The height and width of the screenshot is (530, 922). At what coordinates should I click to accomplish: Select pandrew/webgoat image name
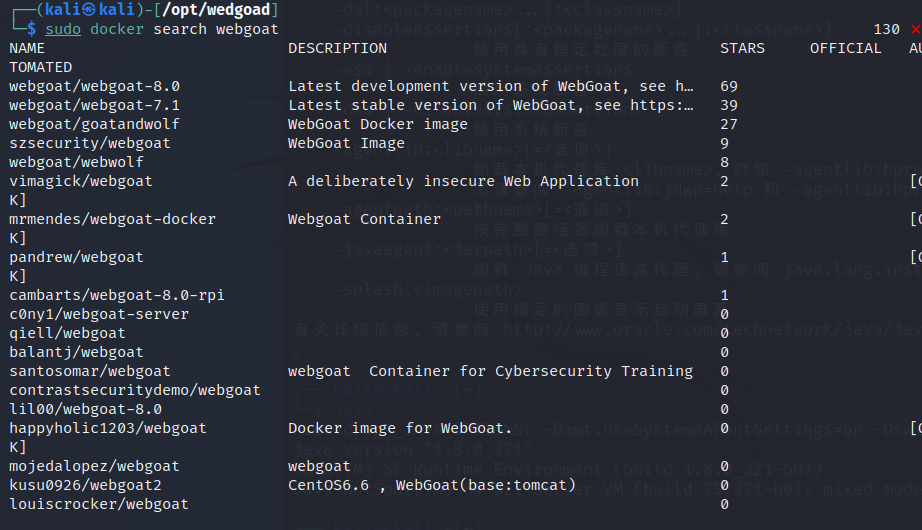[76, 257]
